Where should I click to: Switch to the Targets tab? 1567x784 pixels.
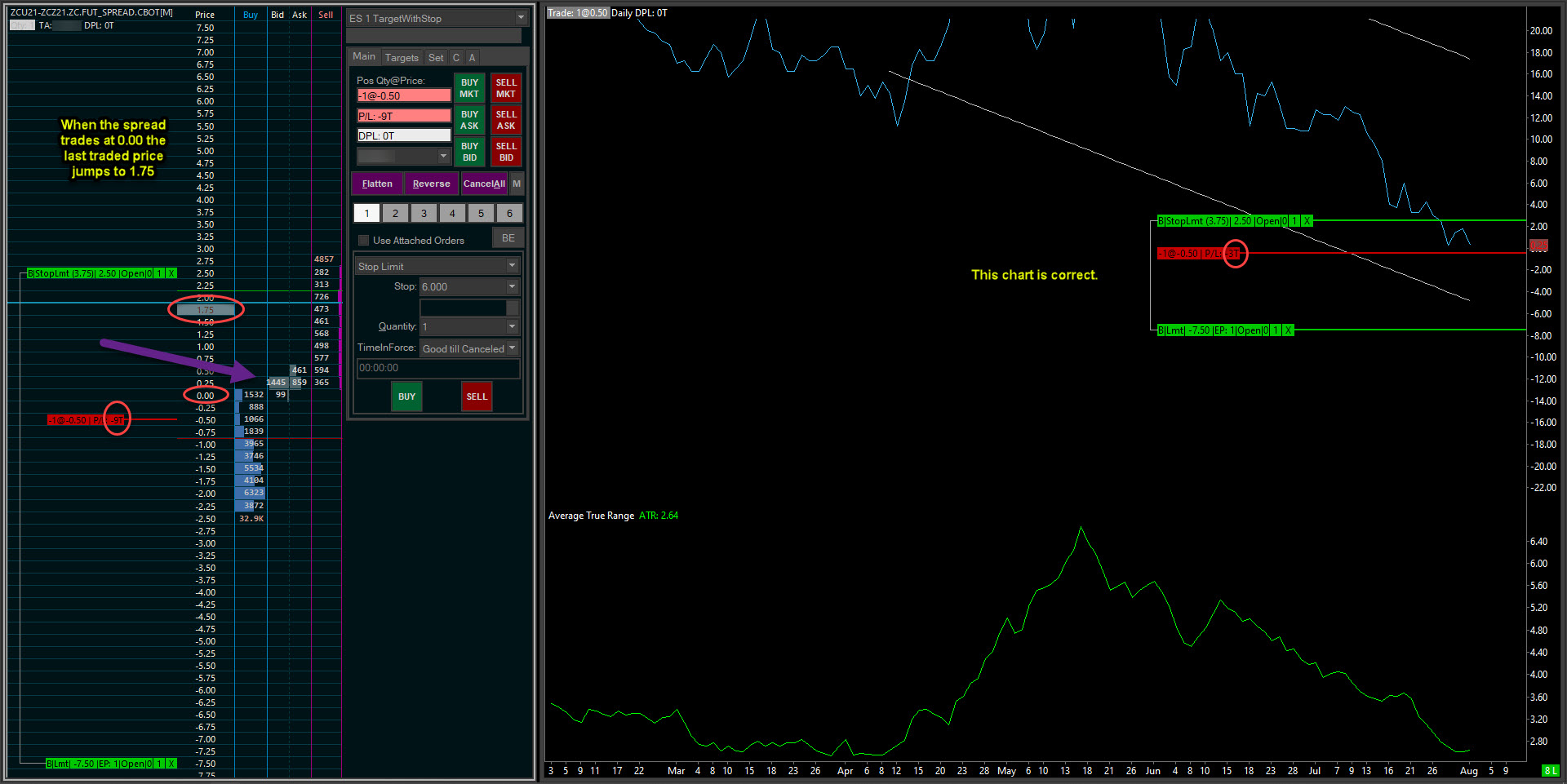pos(402,57)
